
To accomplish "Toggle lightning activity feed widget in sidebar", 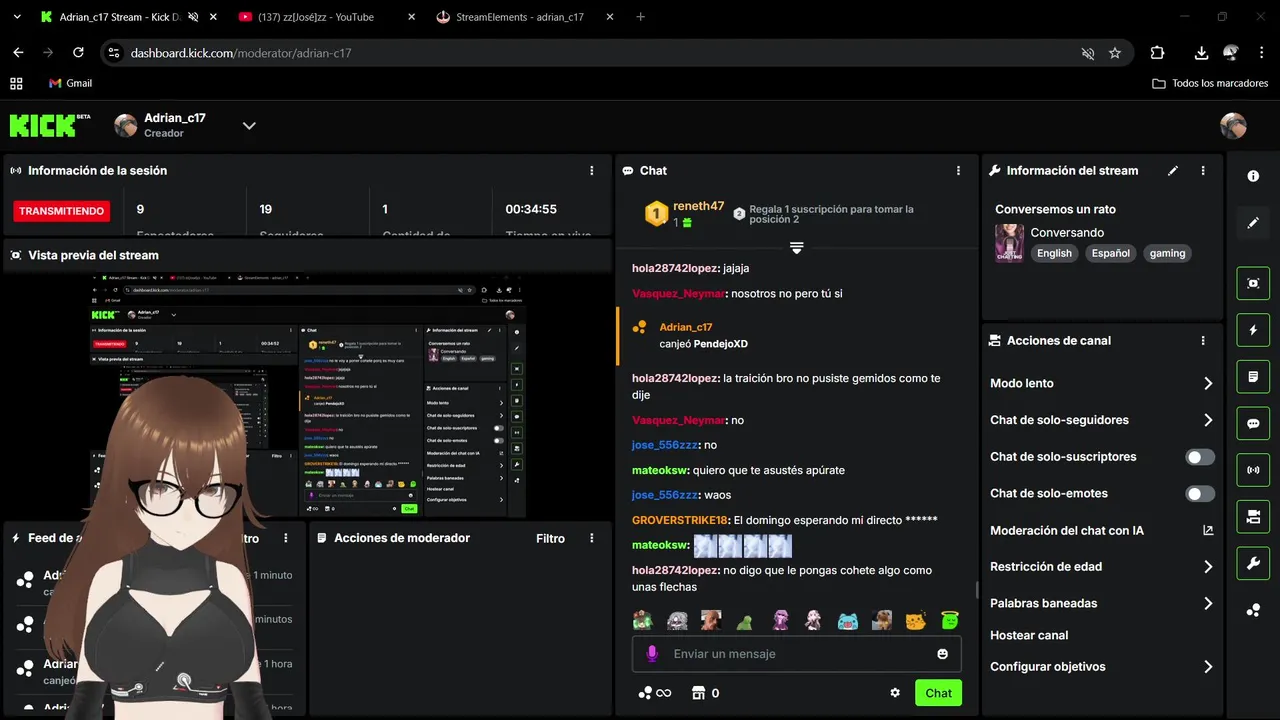I will point(1253,330).
